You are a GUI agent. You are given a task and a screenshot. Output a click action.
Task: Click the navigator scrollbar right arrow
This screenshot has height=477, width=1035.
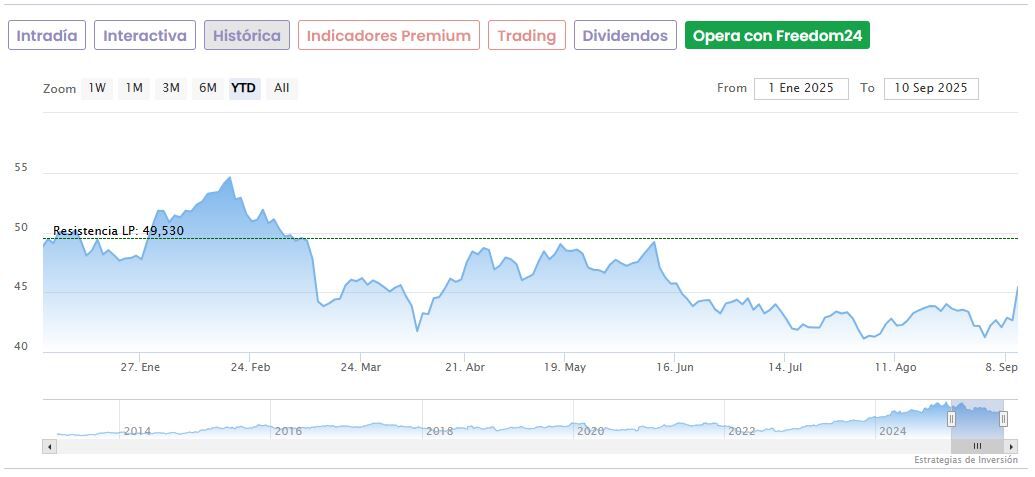[x=1013, y=446]
